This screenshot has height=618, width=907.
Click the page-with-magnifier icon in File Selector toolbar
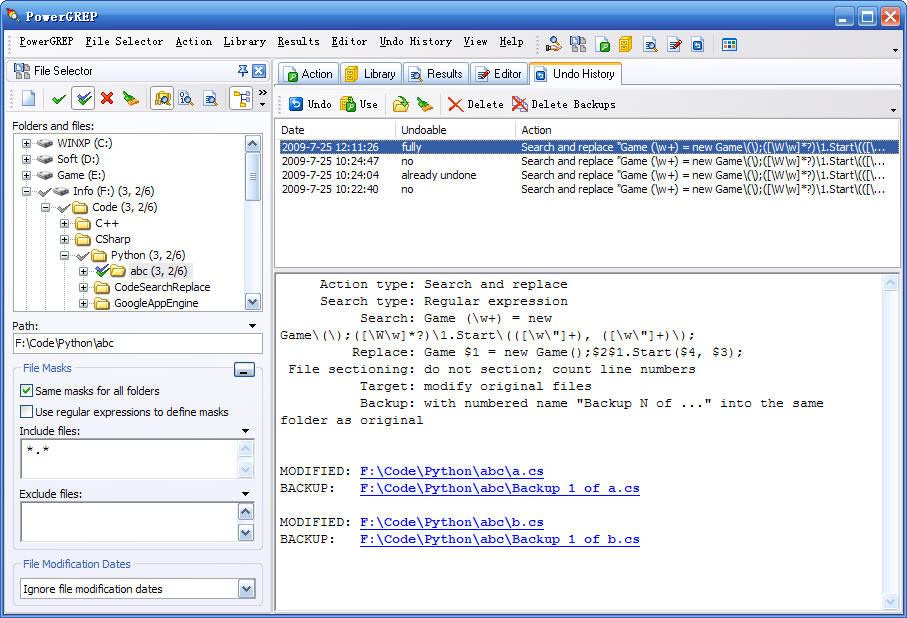[x=211, y=99]
